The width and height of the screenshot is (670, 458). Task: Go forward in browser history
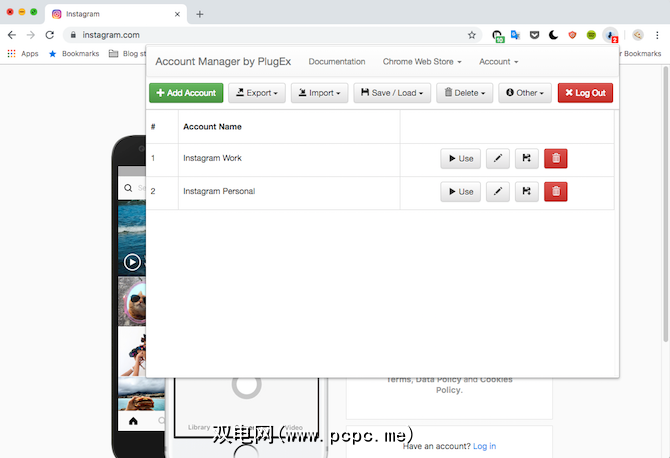[31, 35]
